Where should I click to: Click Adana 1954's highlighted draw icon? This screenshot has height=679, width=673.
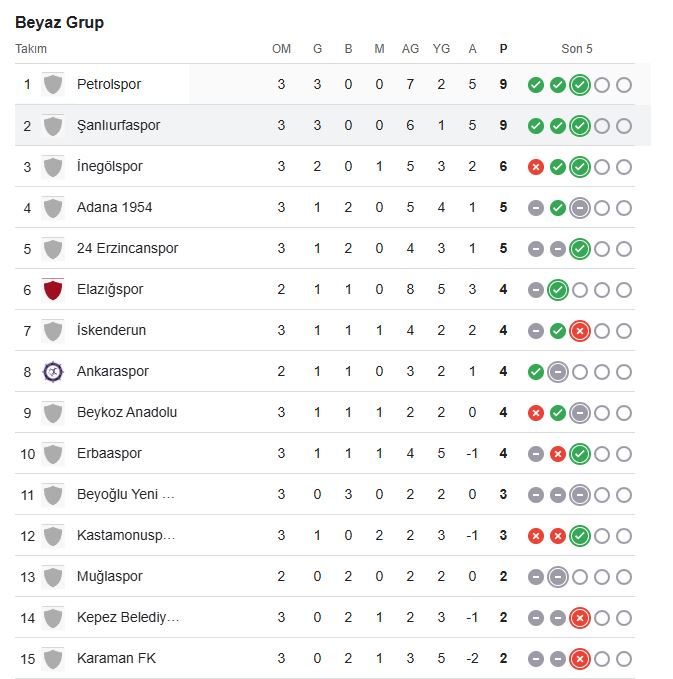[x=579, y=208]
